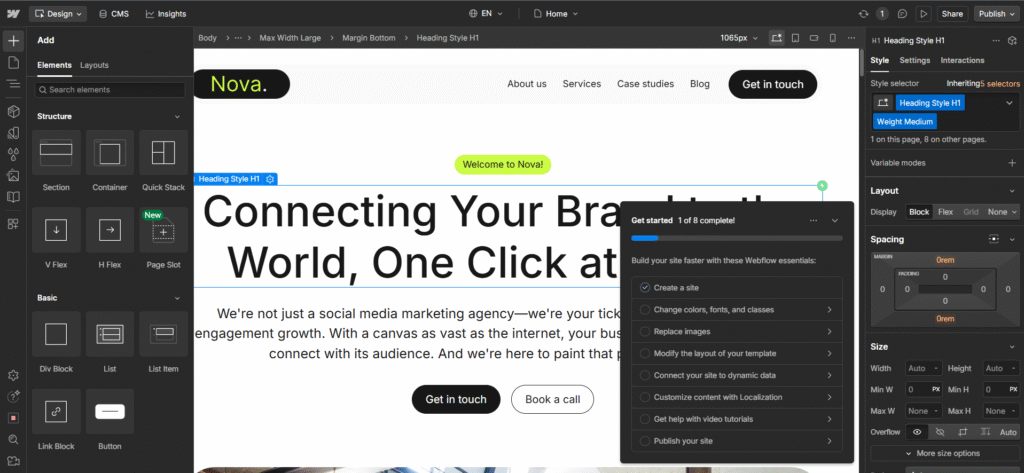Expand the style selector class dropdown arrow
Viewport: 1024px width, 473px height.
[1009, 103]
